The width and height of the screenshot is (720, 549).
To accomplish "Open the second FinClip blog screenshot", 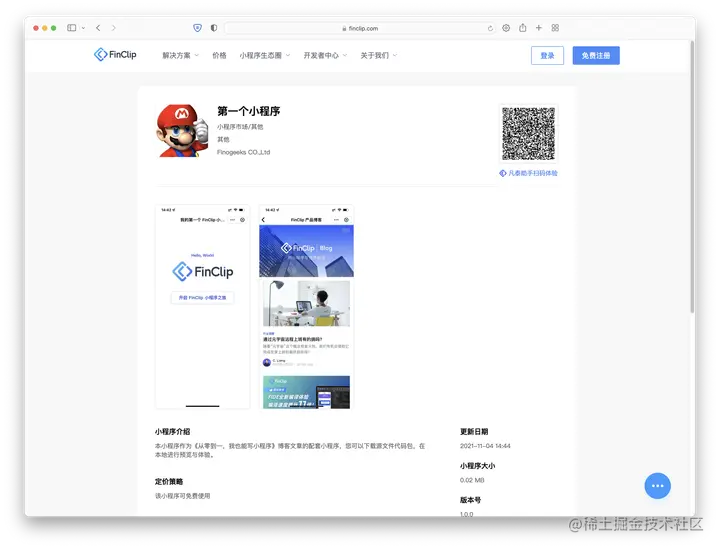I will (x=306, y=307).
